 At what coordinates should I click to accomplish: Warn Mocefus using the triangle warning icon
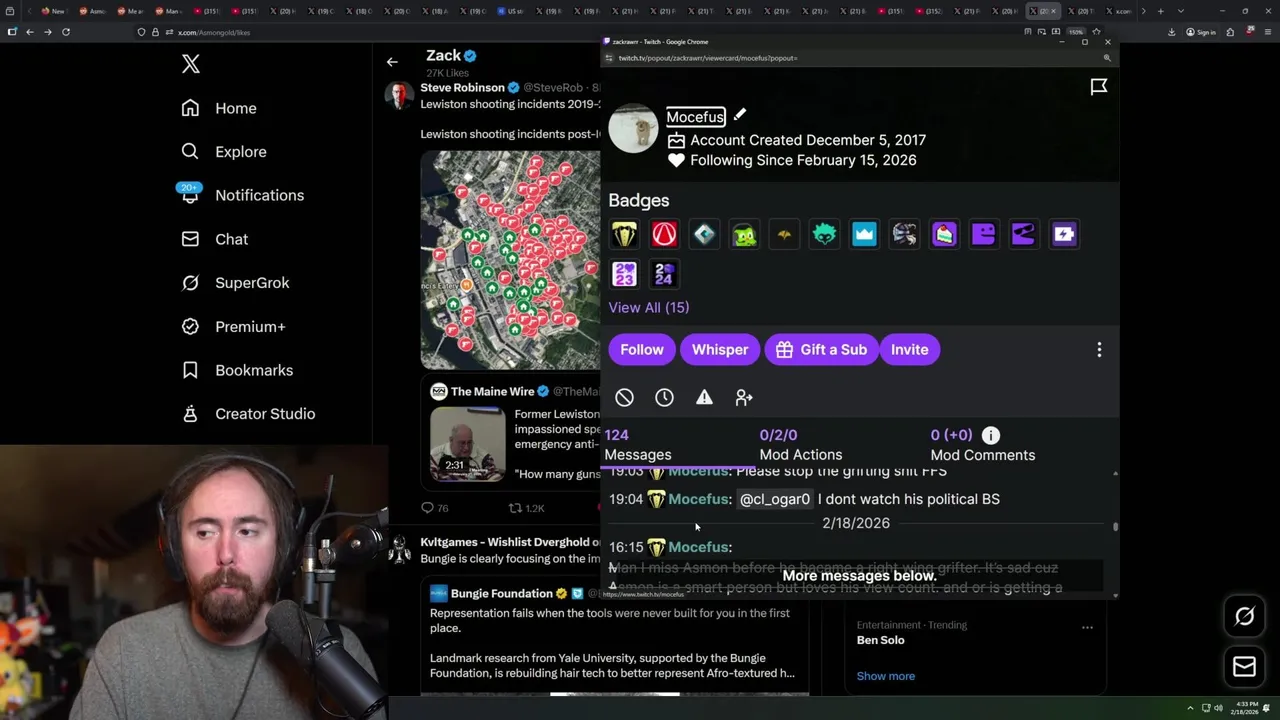[x=704, y=398]
